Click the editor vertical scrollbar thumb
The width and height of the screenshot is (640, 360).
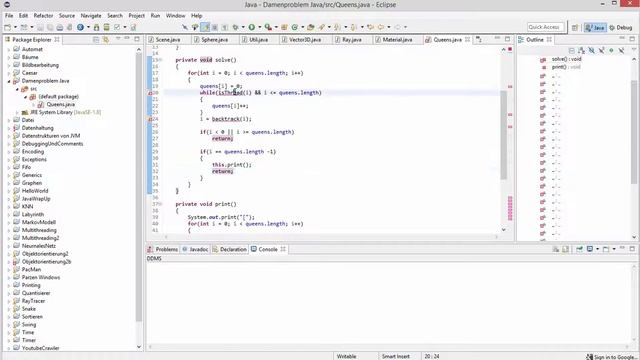click(x=503, y=135)
